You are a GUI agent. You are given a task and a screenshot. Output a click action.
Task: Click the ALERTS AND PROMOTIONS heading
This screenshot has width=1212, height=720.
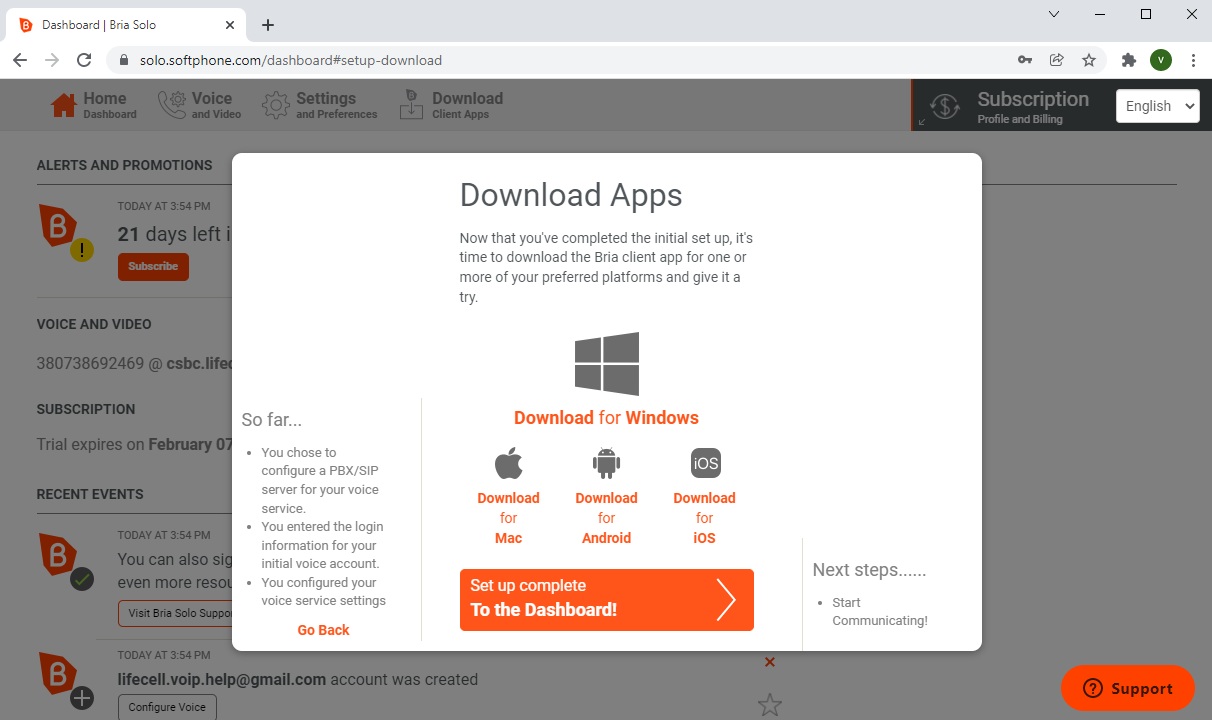(x=125, y=165)
